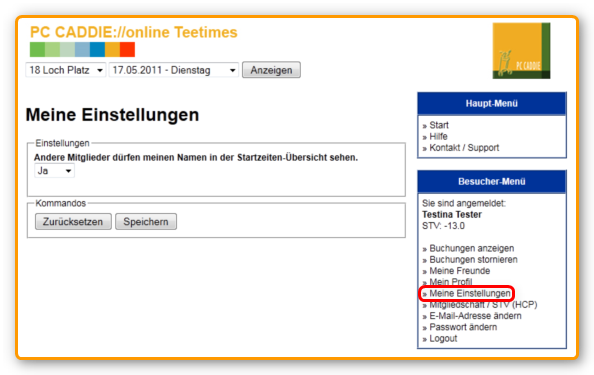The width and height of the screenshot is (594, 375).
Task: Open Kontakt / Support link
Action: 464,148
